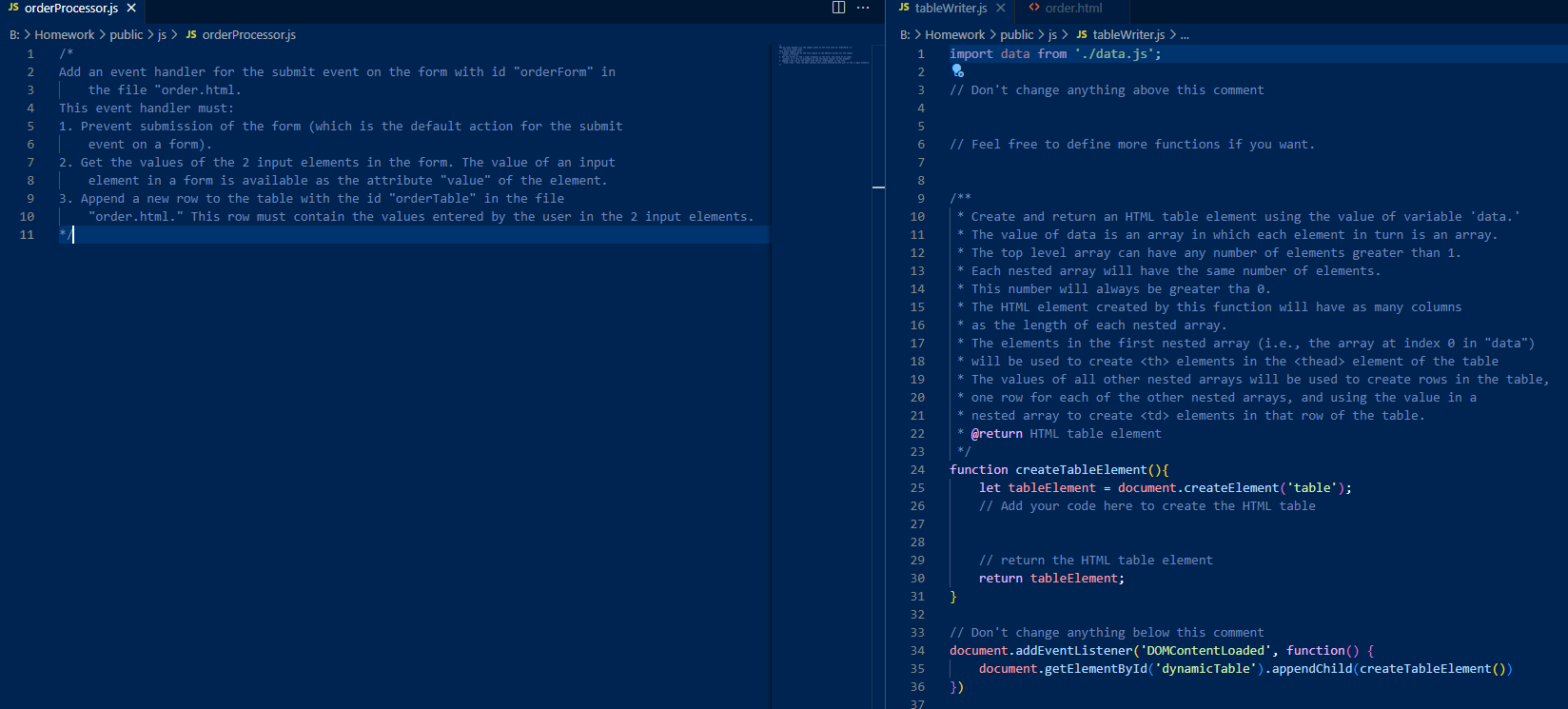Click 'dynamicTable' string on line 35
Viewport: 1568px width, 709px height.
tap(1206, 669)
